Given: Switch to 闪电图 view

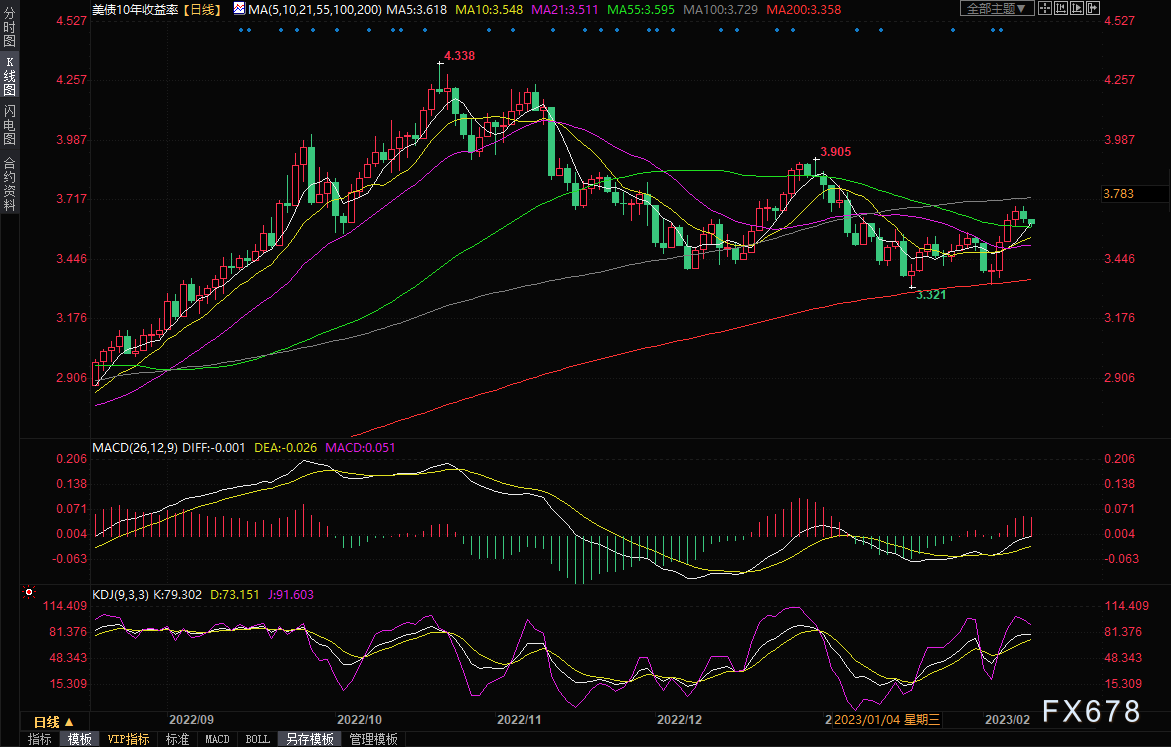Looking at the screenshot, I should point(10,125).
